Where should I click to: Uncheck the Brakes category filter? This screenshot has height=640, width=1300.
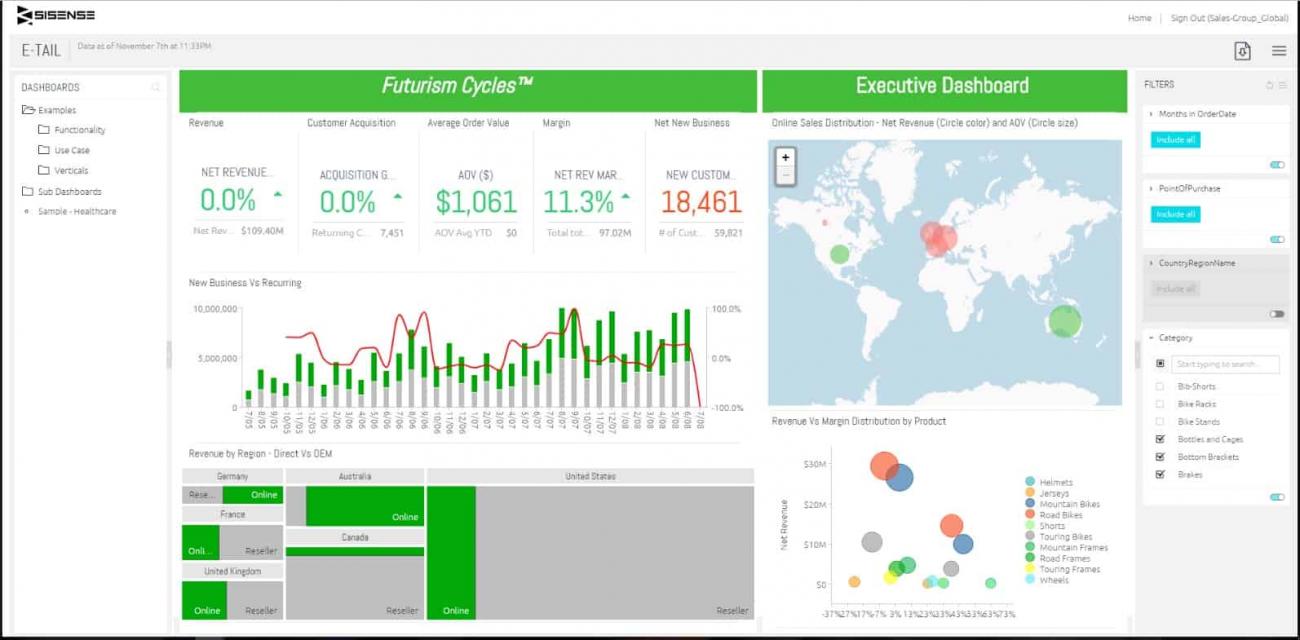tap(1160, 474)
